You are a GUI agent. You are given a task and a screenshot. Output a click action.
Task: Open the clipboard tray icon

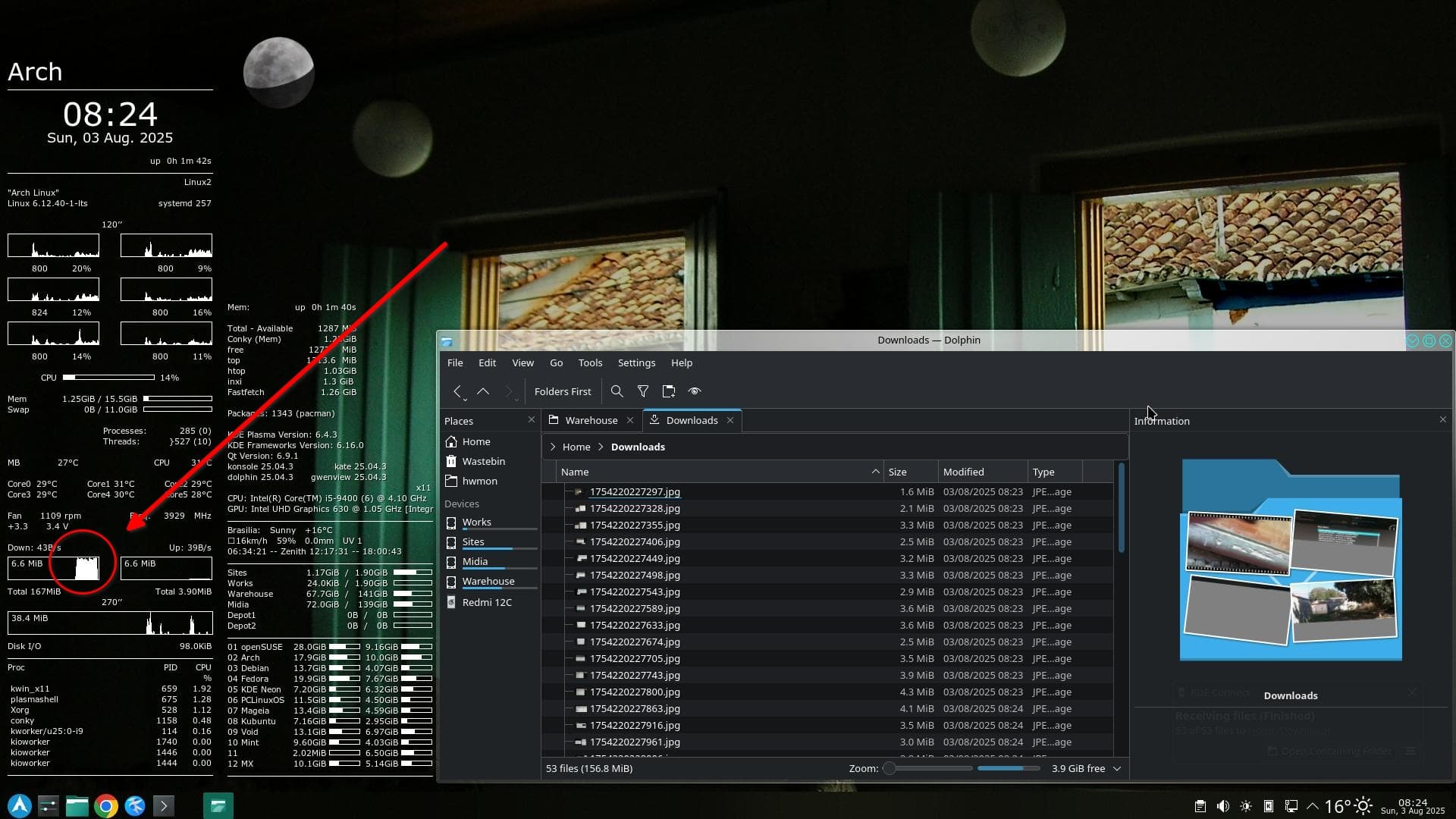pos(1200,806)
